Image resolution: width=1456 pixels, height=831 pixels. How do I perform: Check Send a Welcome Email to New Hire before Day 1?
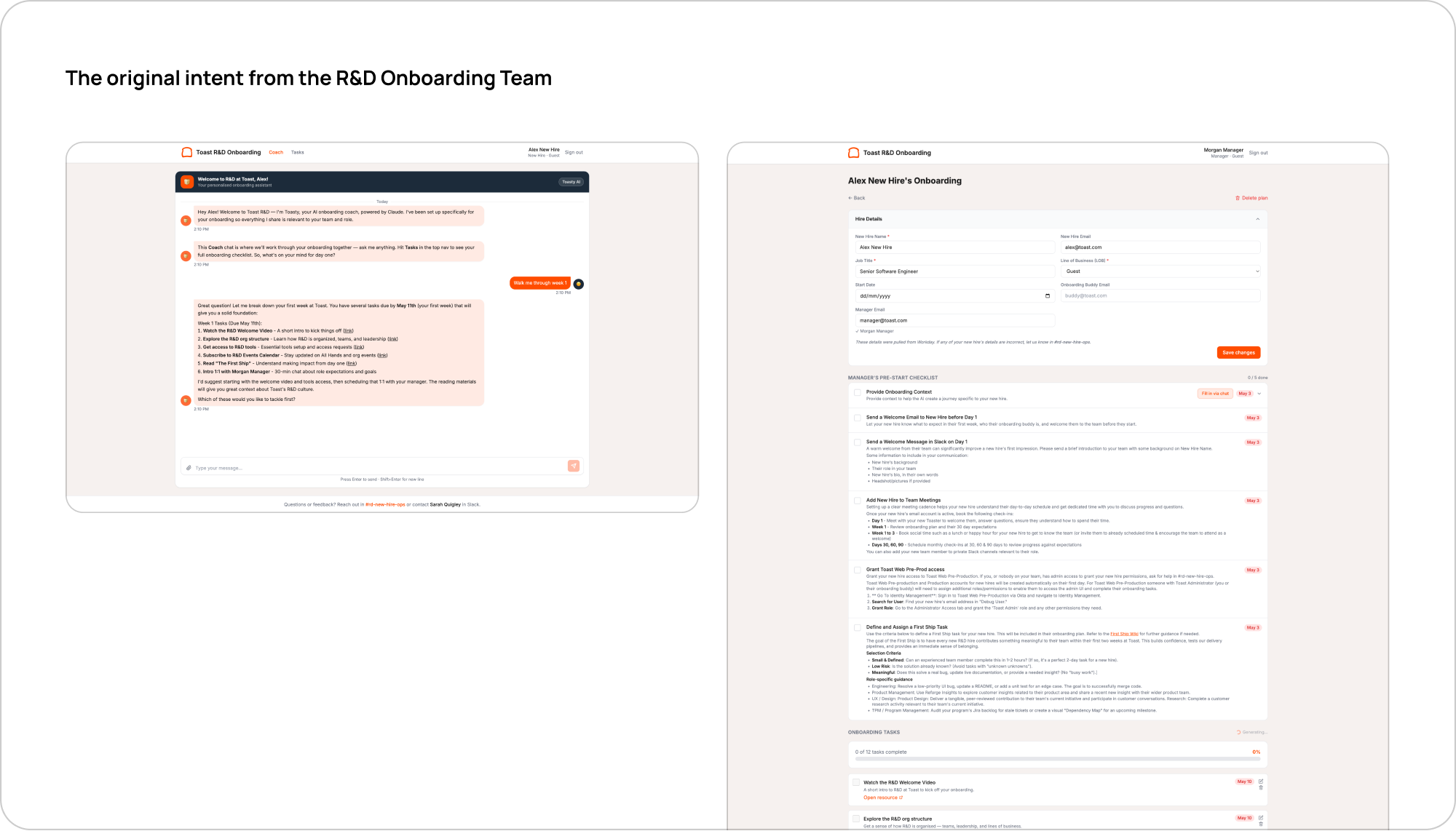[x=858, y=418]
